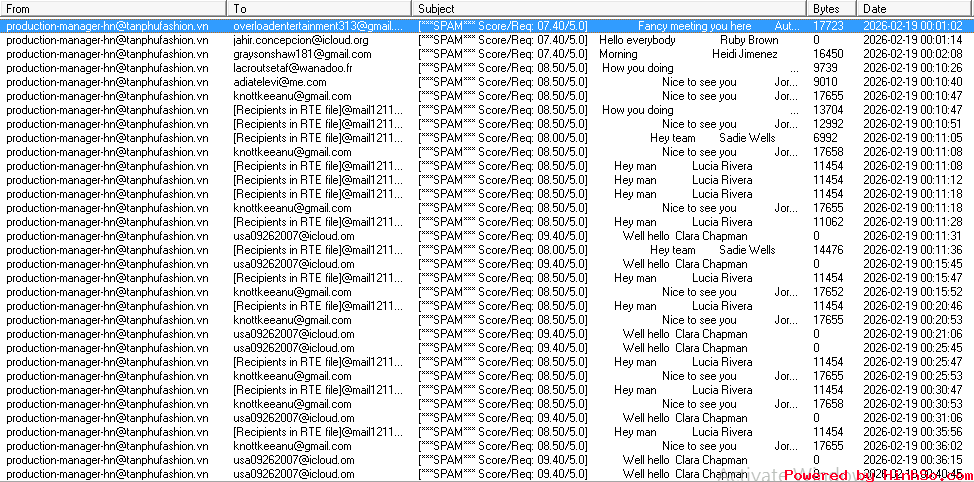The height and width of the screenshot is (482, 974).
Task: Open the 'Fancy meeting you here' subject
Action: [694, 26]
